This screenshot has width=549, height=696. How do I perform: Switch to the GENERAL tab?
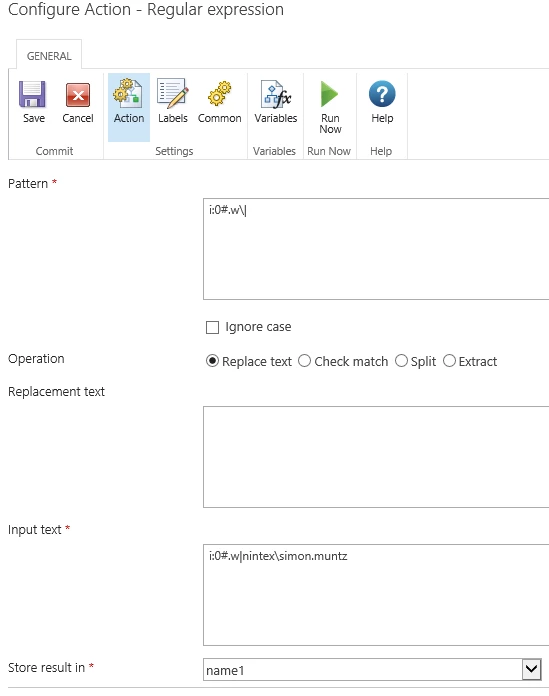click(x=49, y=55)
